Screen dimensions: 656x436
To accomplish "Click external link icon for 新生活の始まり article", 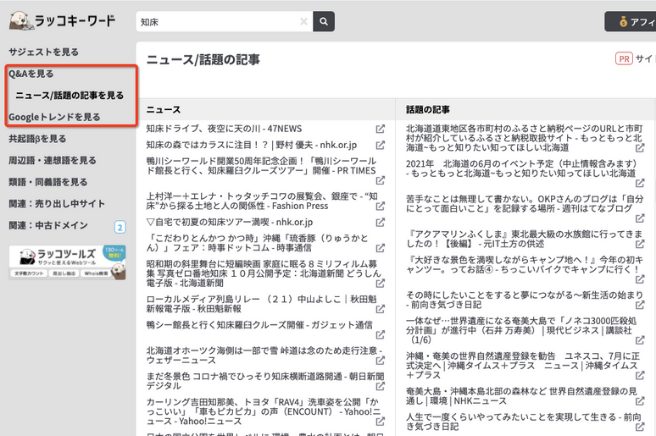I will [x=640, y=305].
